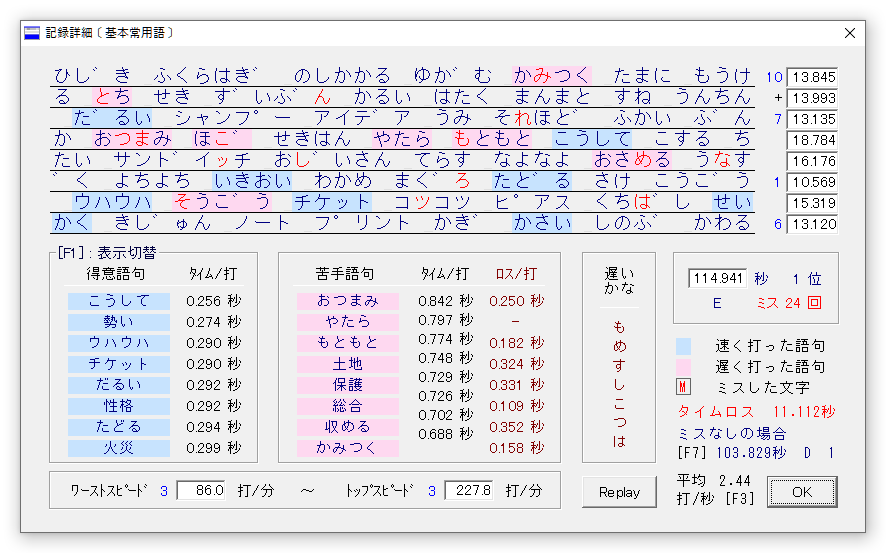This screenshot has height=553, width=886.
Task: Click highlighted word チケット in typed text
Action: [x=332, y=201]
